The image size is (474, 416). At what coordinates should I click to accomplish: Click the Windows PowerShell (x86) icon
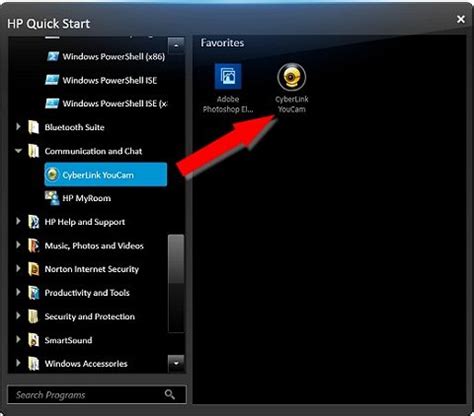pyautogui.click(x=53, y=56)
